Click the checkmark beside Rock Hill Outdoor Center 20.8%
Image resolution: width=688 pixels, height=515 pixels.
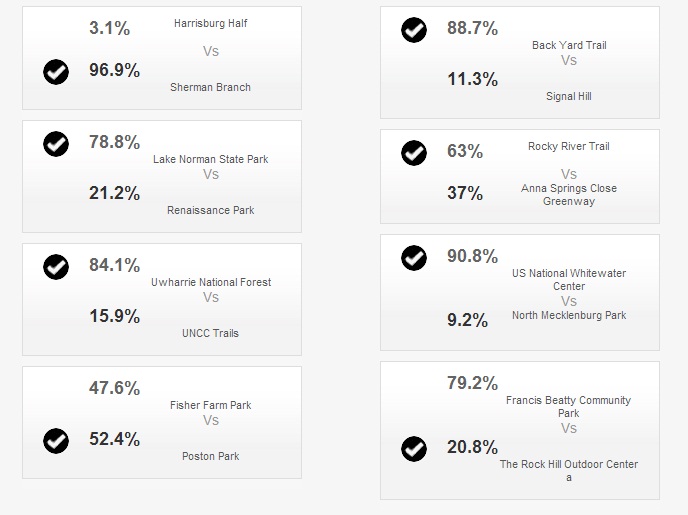point(414,449)
